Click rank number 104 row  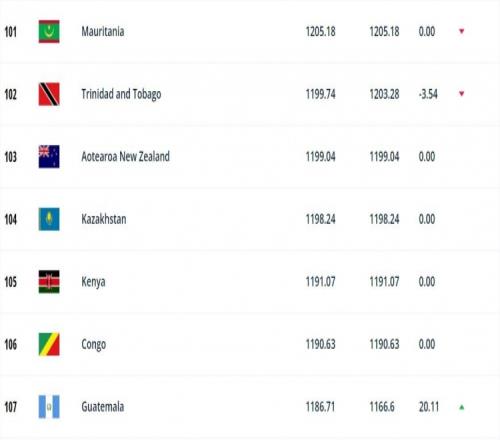point(250,219)
